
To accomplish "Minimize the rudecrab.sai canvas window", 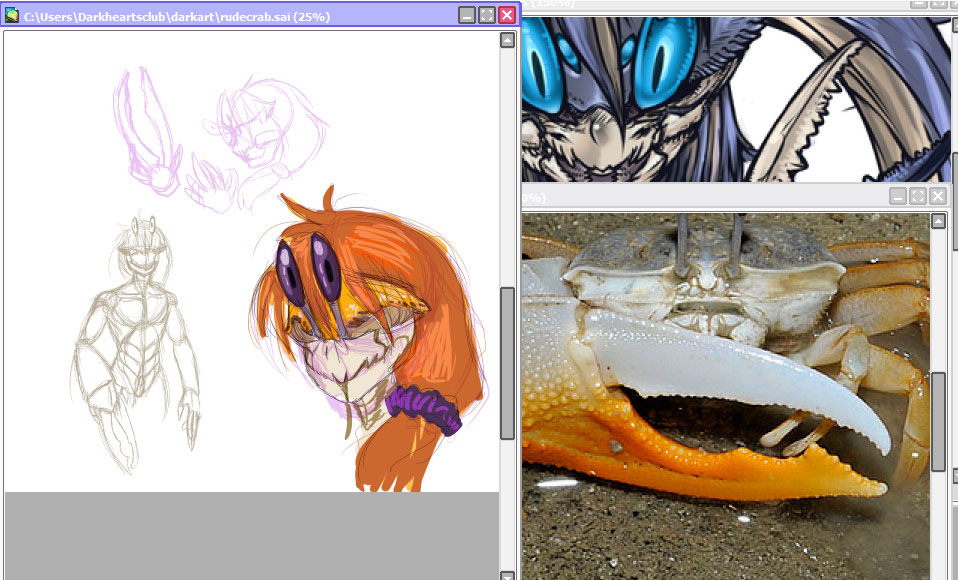I will pos(467,15).
